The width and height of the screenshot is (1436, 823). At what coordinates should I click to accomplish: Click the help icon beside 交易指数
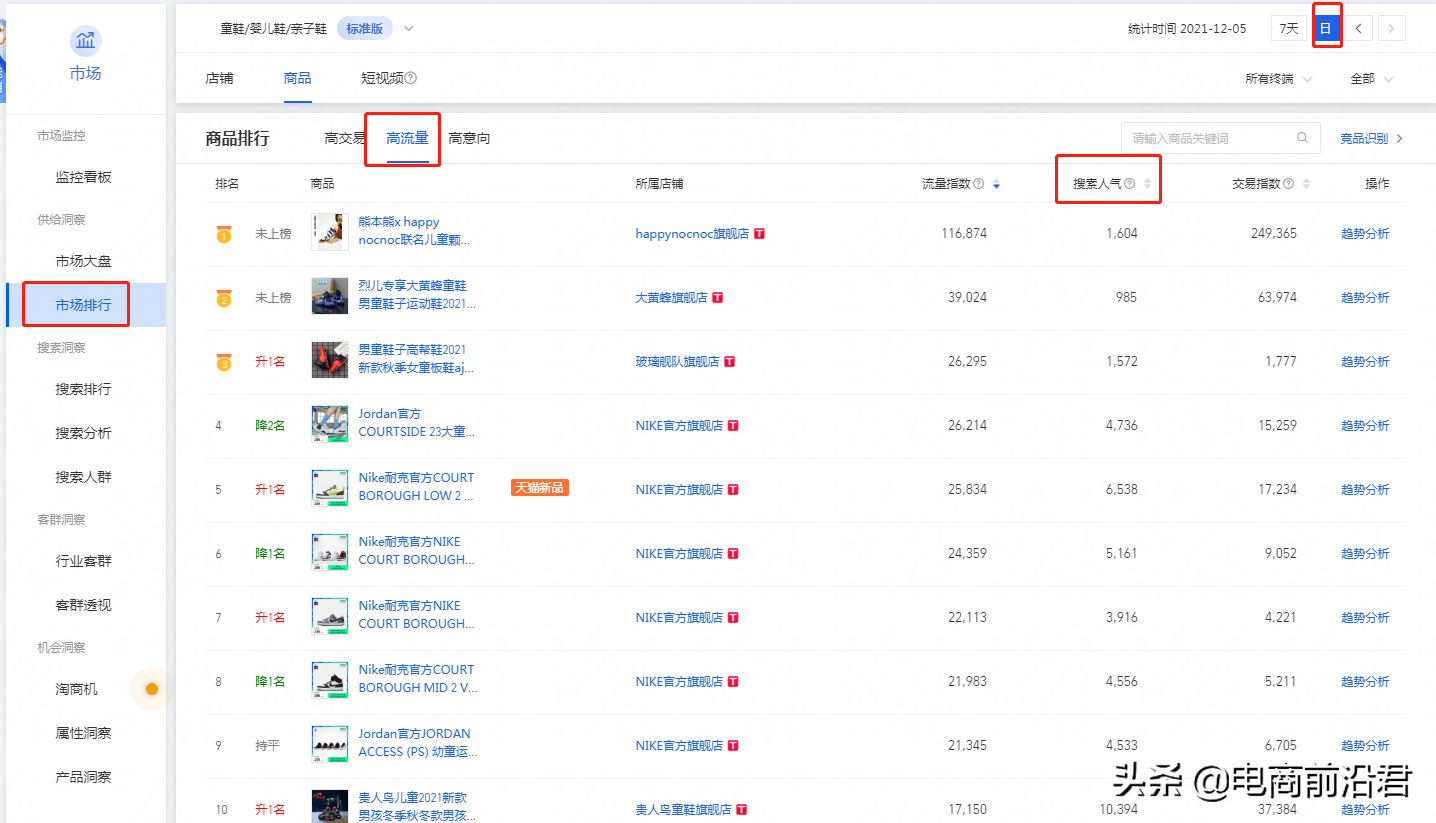click(x=1288, y=184)
